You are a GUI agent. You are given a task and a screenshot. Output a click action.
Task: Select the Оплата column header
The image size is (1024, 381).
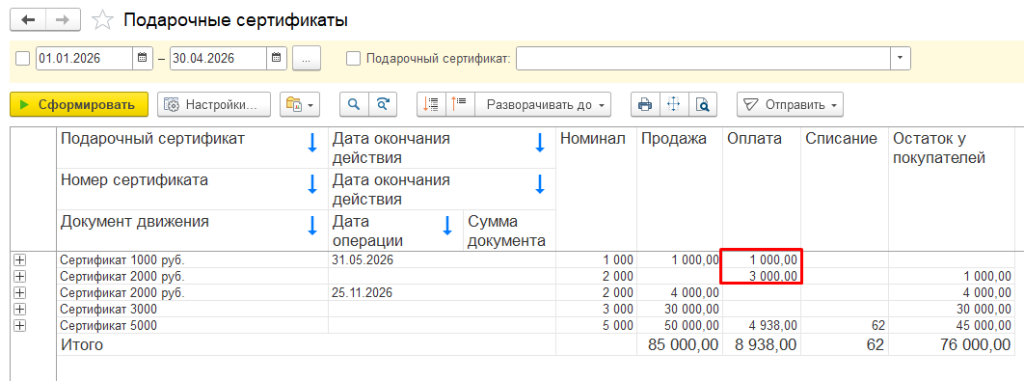tap(761, 190)
